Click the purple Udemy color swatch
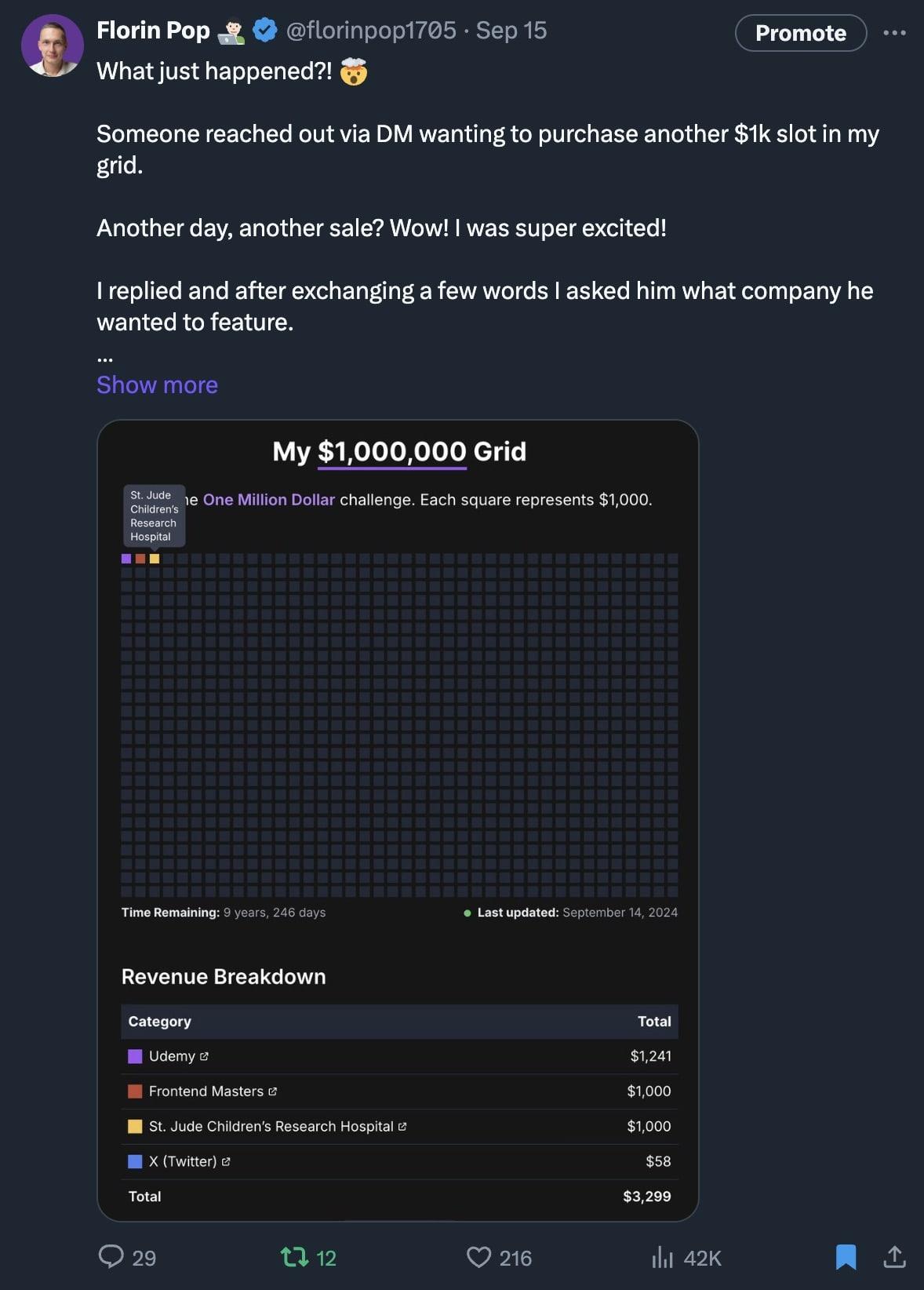This screenshot has height=1290, width=924. click(135, 1056)
